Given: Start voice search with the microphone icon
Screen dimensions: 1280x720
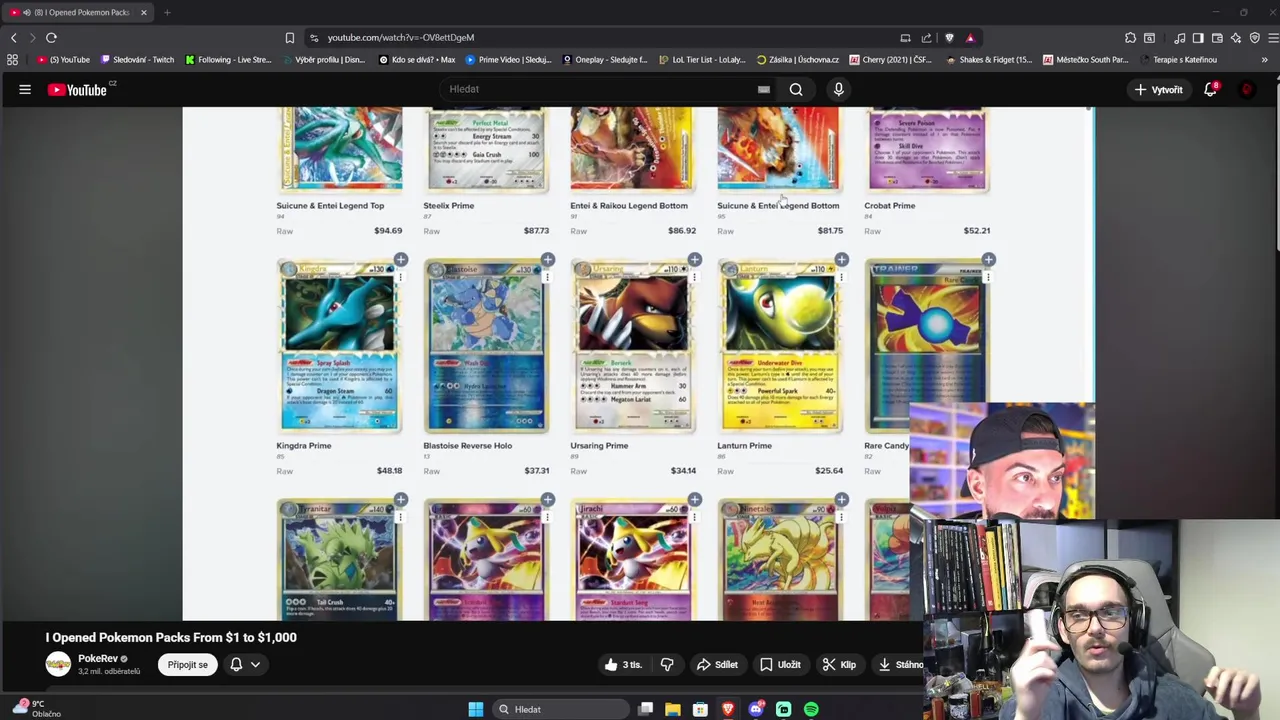Looking at the screenshot, I should coord(838,89).
